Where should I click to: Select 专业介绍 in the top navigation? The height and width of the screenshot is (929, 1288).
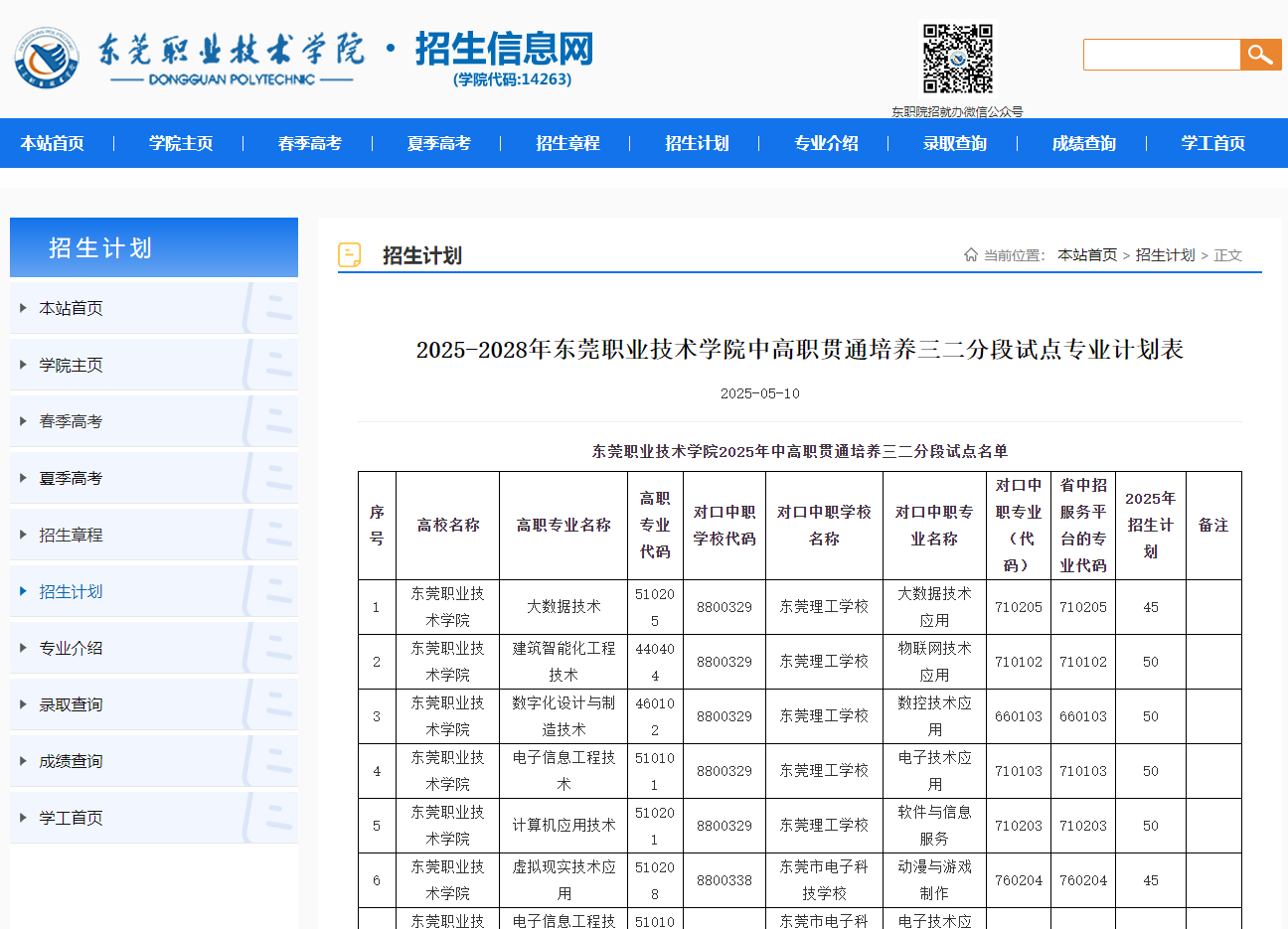(826, 143)
